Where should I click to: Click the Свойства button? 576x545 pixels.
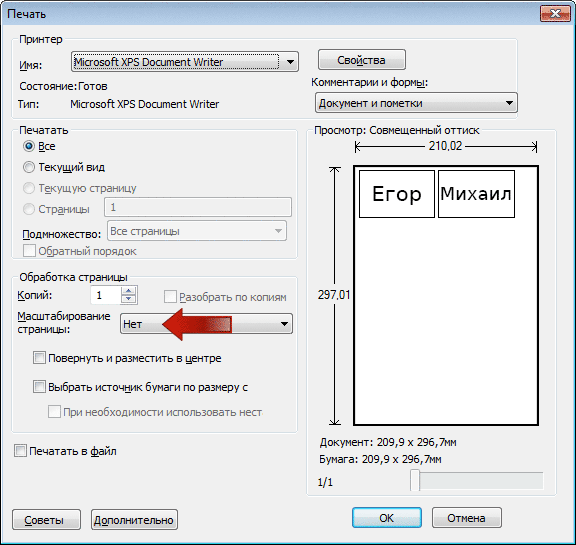click(x=361, y=60)
